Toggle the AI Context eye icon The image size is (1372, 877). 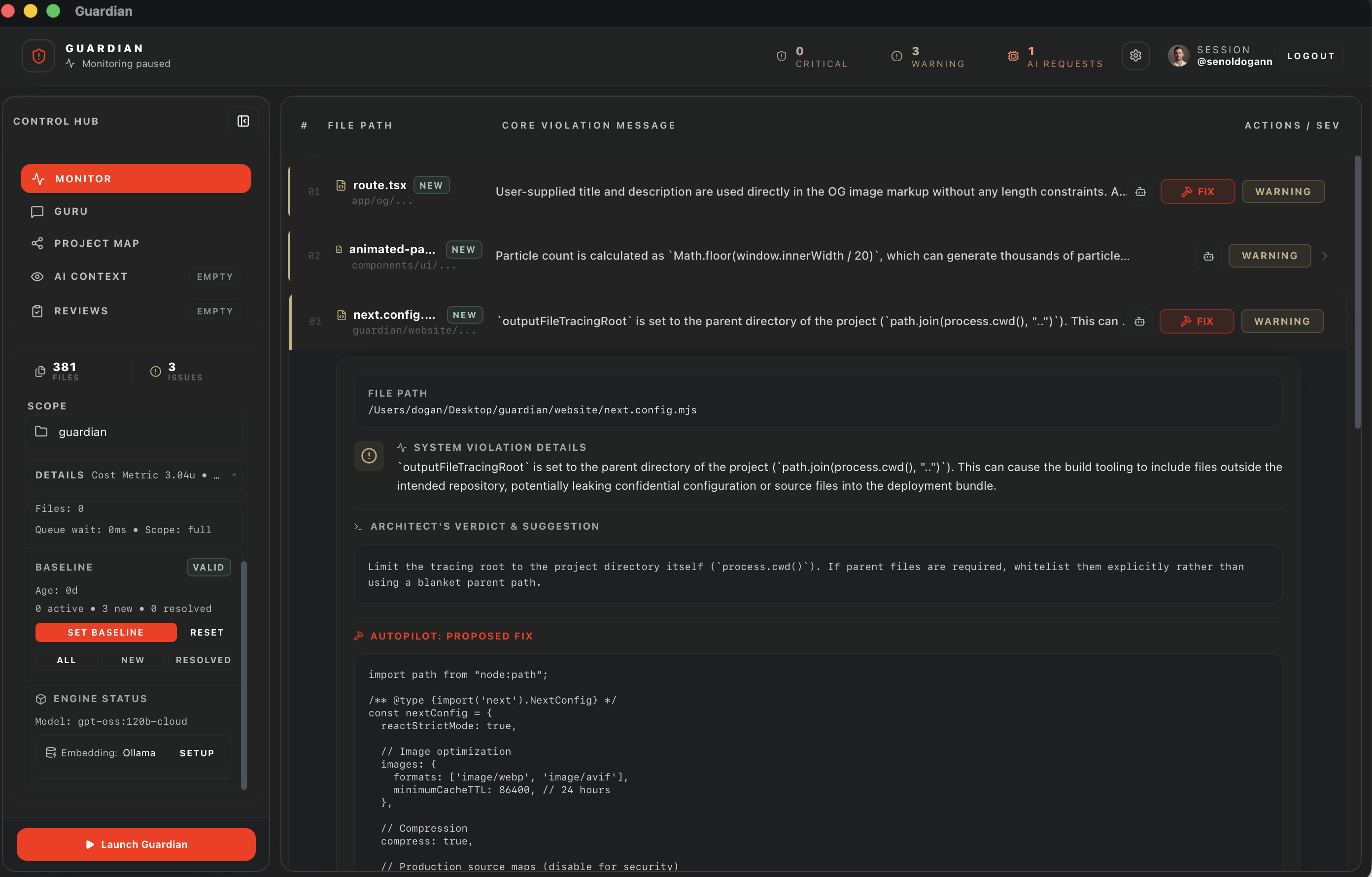37,276
